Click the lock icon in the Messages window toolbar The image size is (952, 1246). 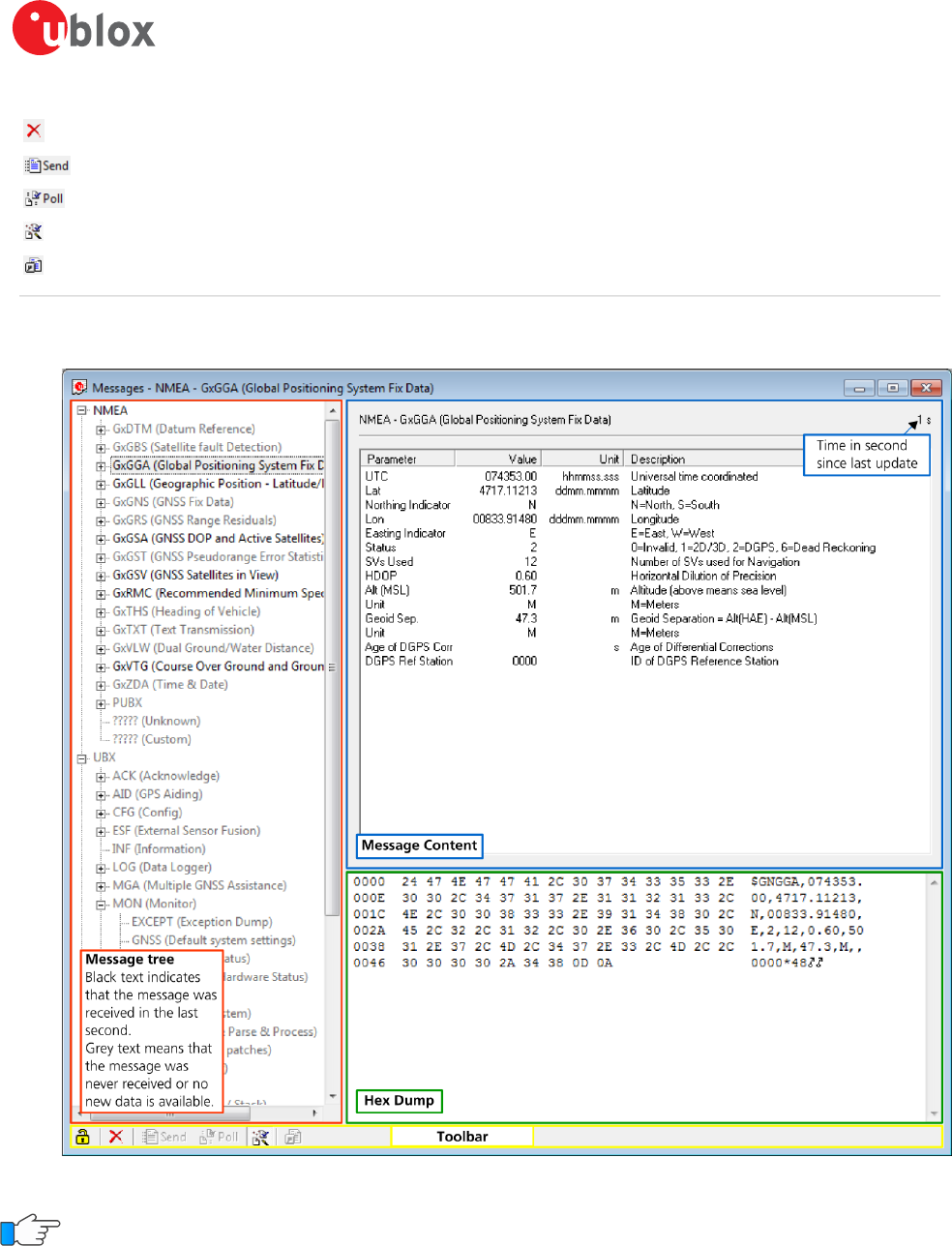point(83,1137)
